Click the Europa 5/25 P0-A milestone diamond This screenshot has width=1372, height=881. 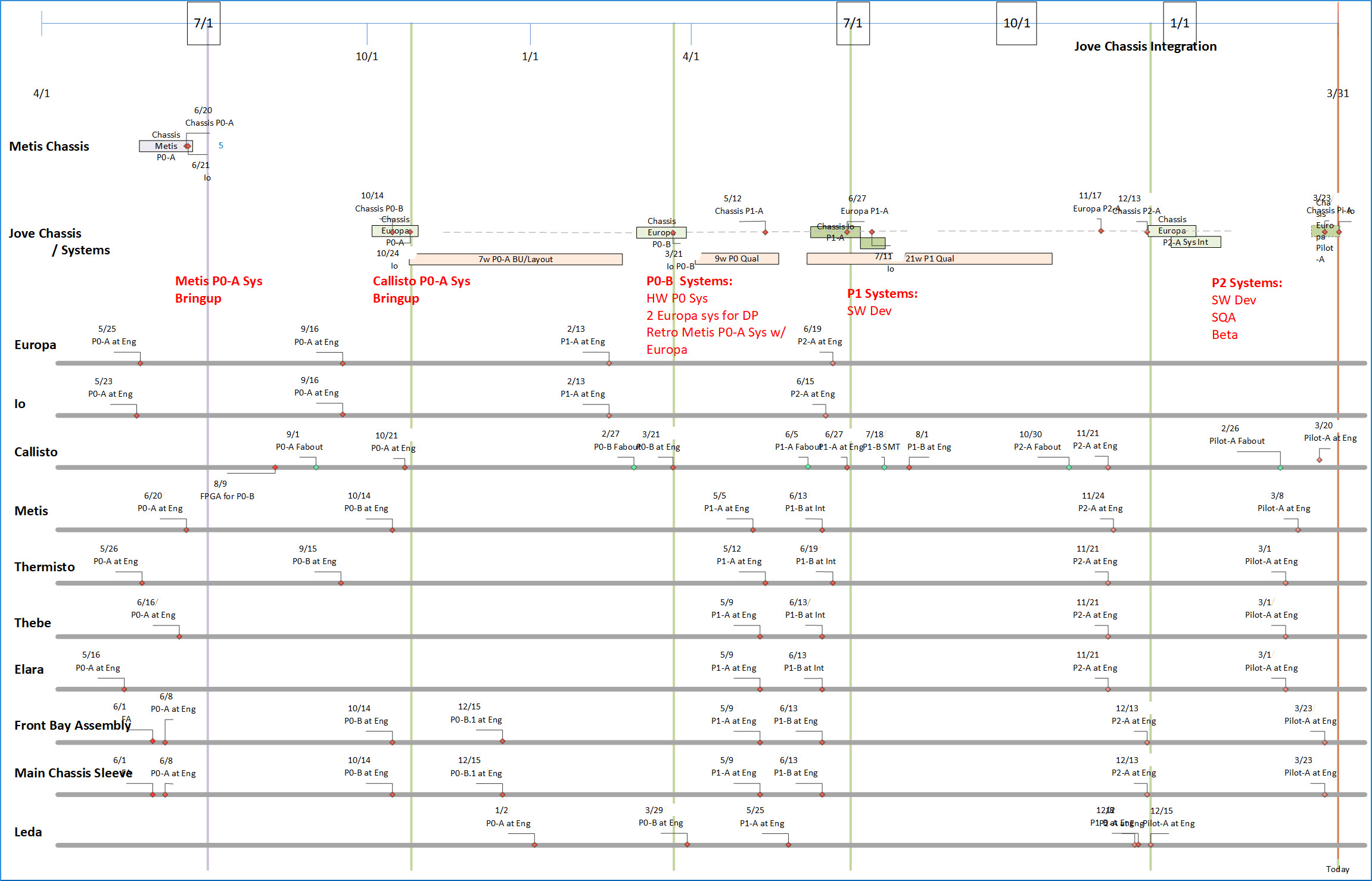click(x=140, y=363)
